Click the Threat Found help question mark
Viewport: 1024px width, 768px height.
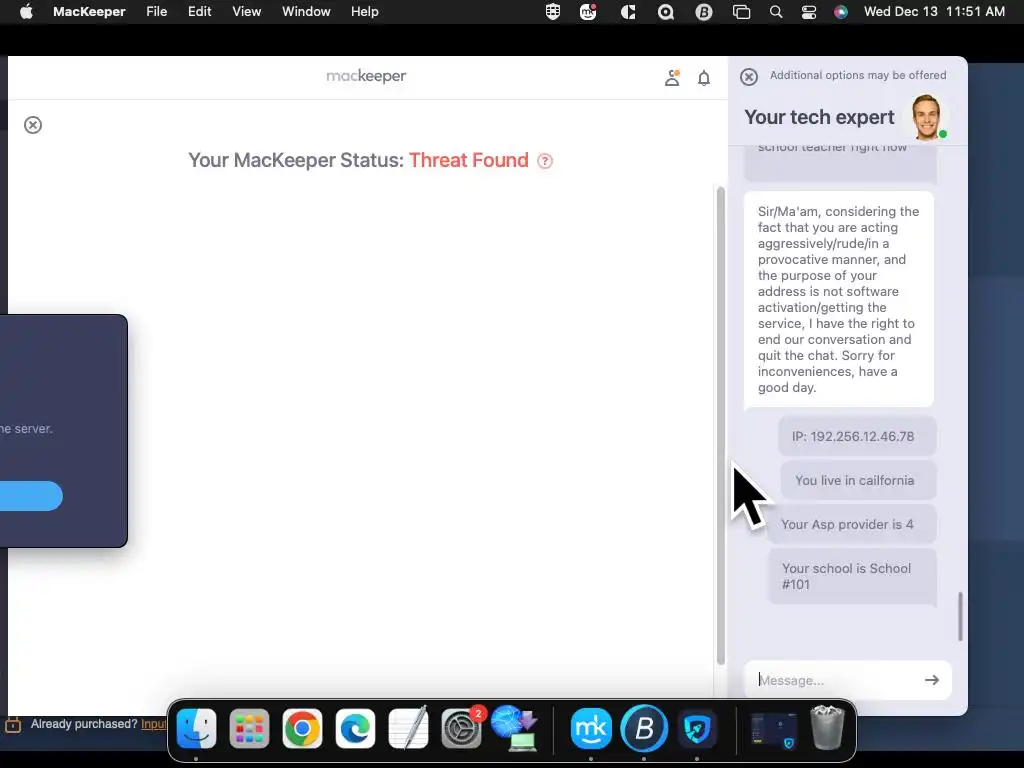[545, 161]
